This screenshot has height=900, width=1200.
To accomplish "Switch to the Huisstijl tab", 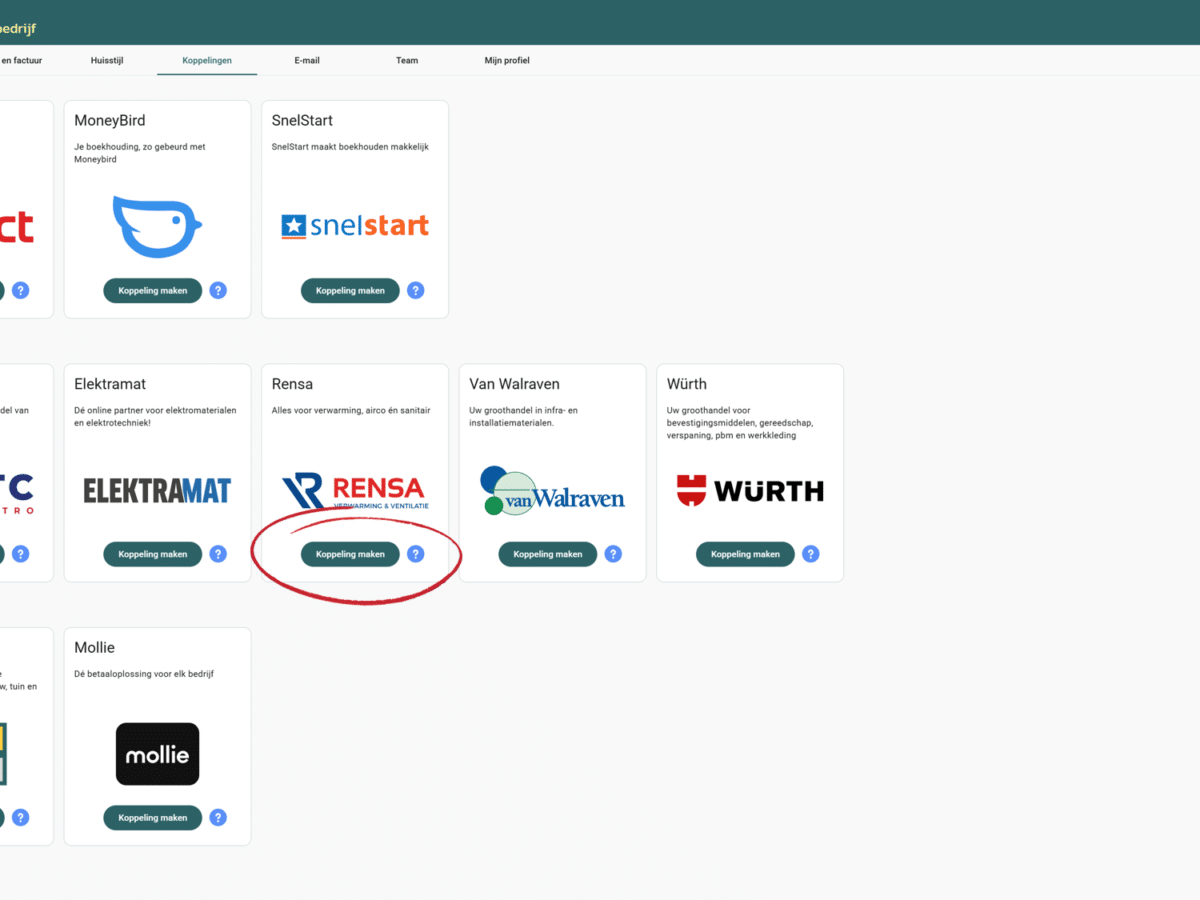I will pyautogui.click(x=107, y=60).
